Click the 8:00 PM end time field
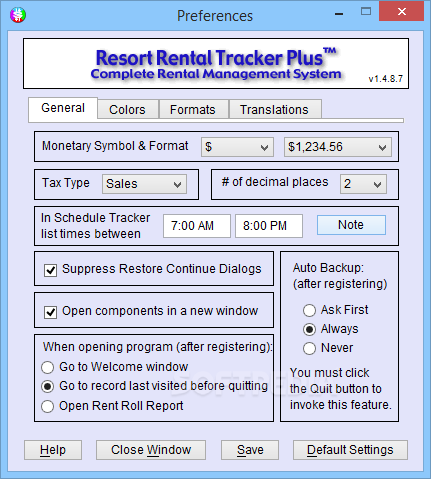431x479 pixels. pyautogui.click(x=269, y=226)
